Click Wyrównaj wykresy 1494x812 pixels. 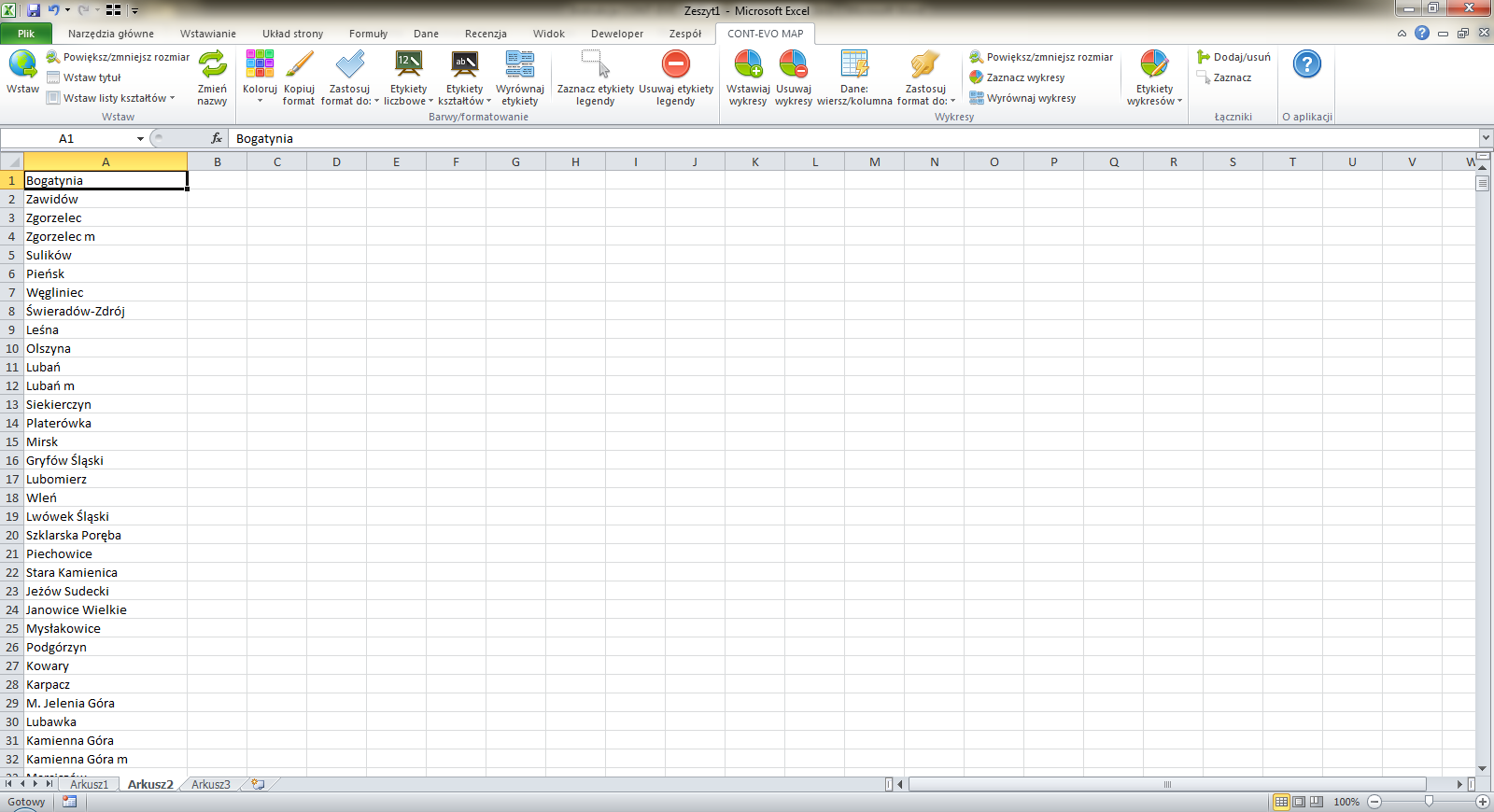(1022, 98)
